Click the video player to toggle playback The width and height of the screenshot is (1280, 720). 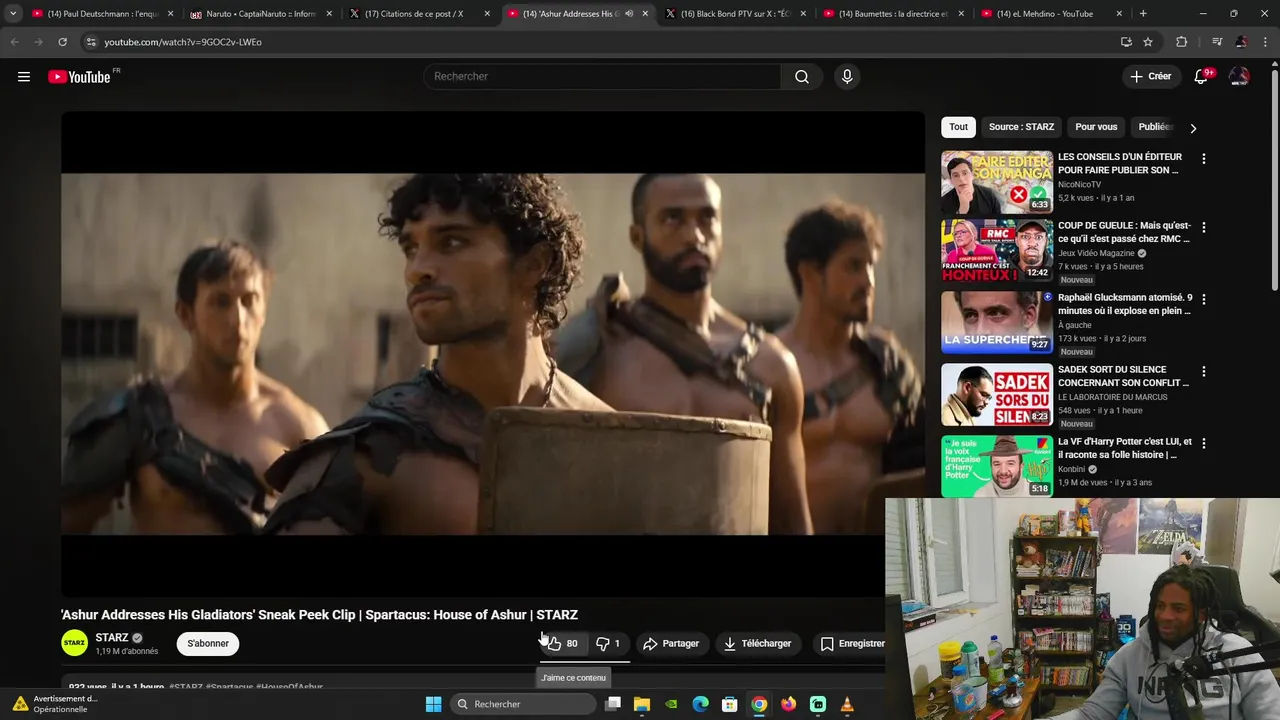tap(493, 354)
